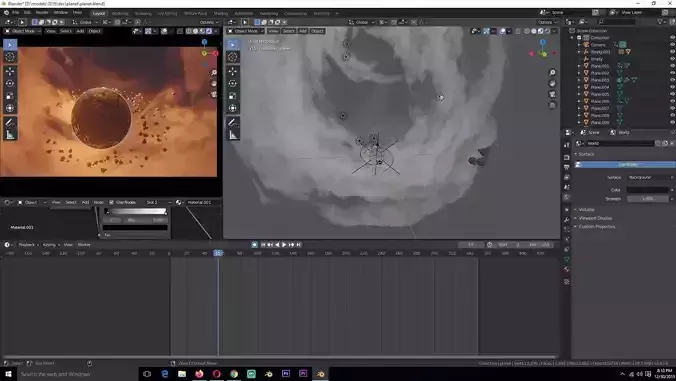Screen dimensions: 676x381
Task: Adjust the World Strength slider
Action: point(648,199)
